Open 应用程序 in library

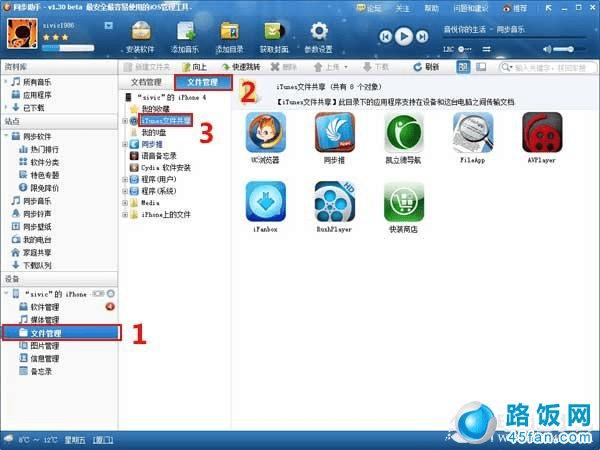pos(37,95)
